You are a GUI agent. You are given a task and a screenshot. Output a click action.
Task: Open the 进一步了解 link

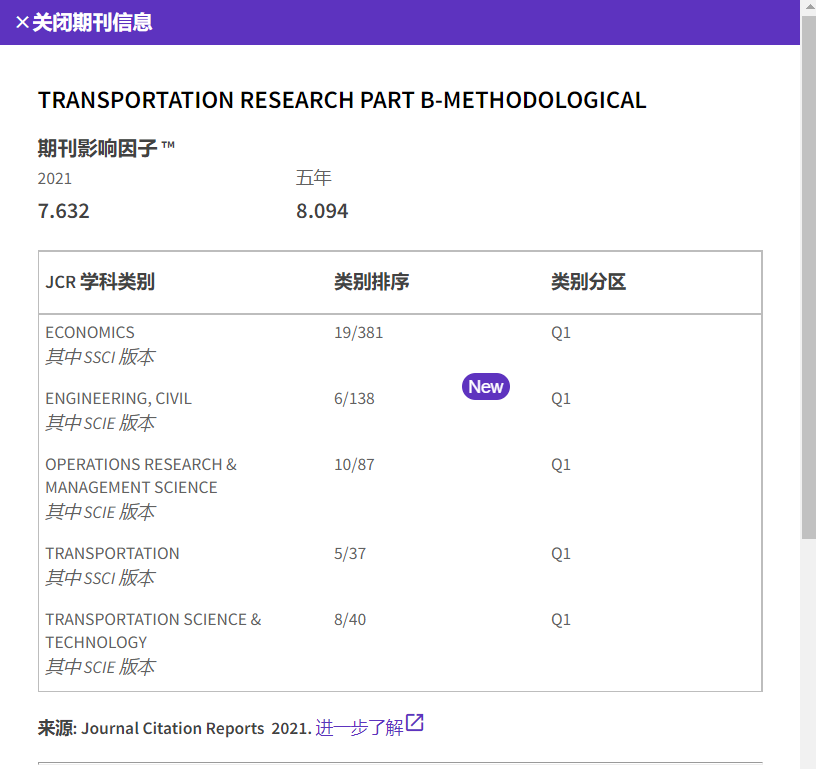359,727
